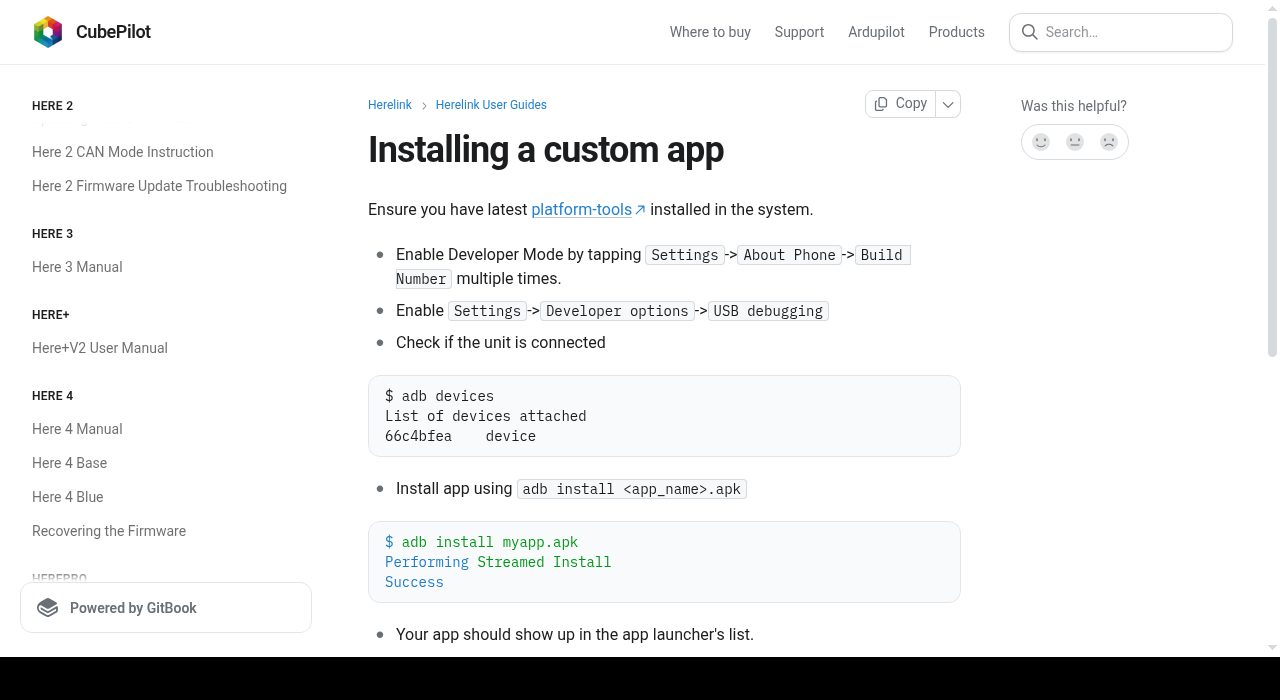The width and height of the screenshot is (1280, 700).
Task: Click the 'Developer options' inline code
Action: pos(617,311)
